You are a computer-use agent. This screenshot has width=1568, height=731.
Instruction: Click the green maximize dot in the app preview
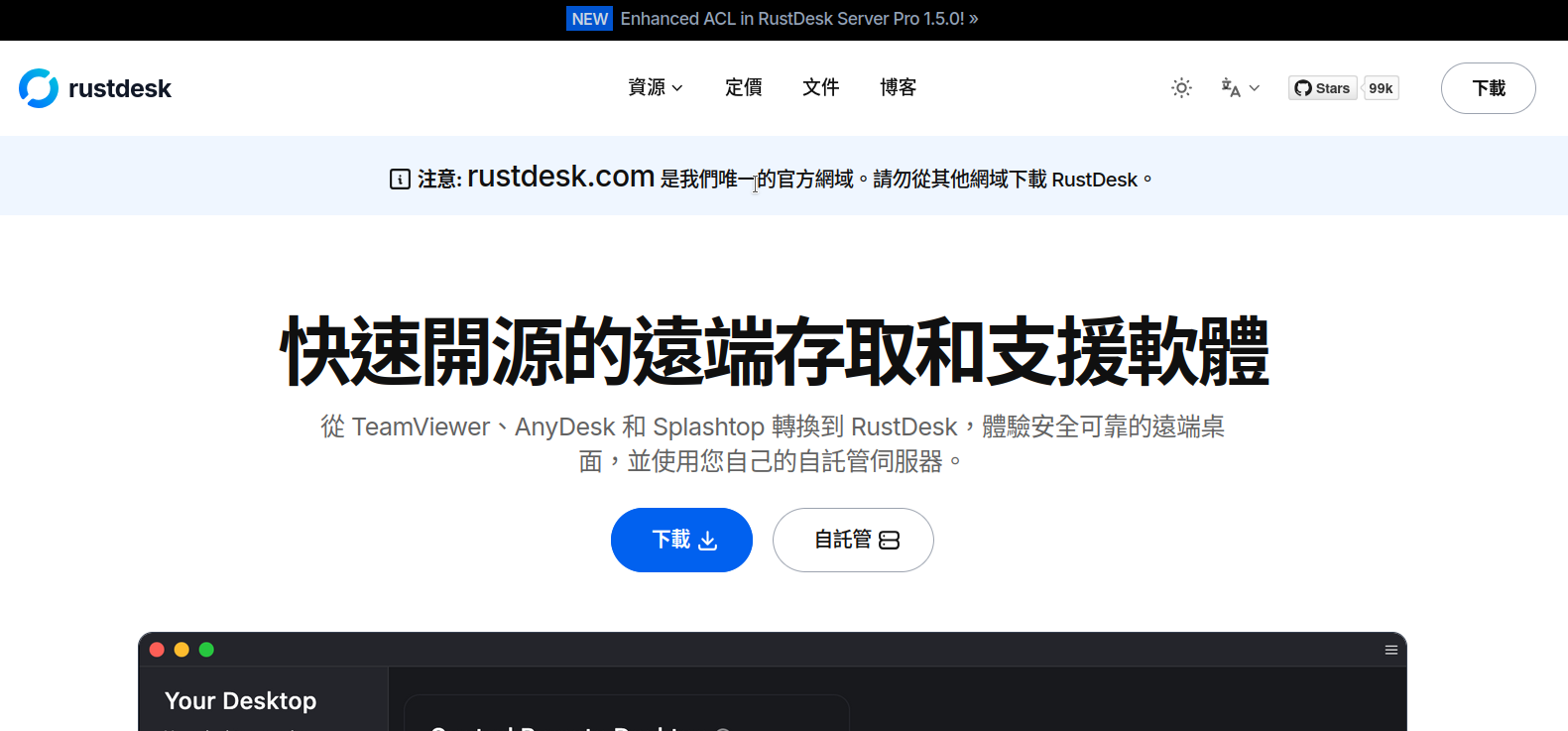click(x=206, y=650)
